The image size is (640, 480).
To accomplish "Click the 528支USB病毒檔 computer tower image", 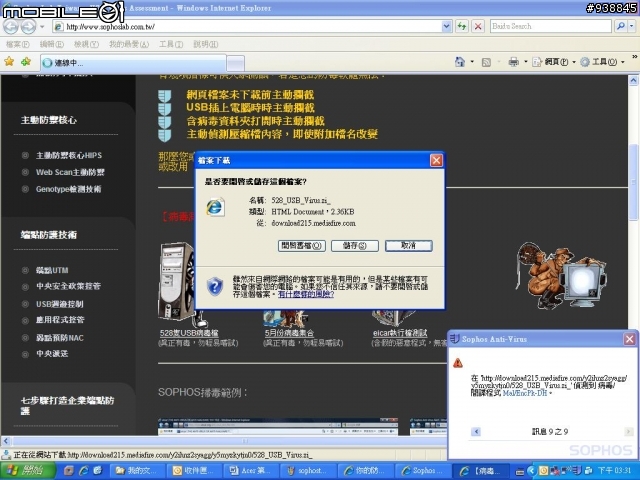I will click(x=176, y=281).
